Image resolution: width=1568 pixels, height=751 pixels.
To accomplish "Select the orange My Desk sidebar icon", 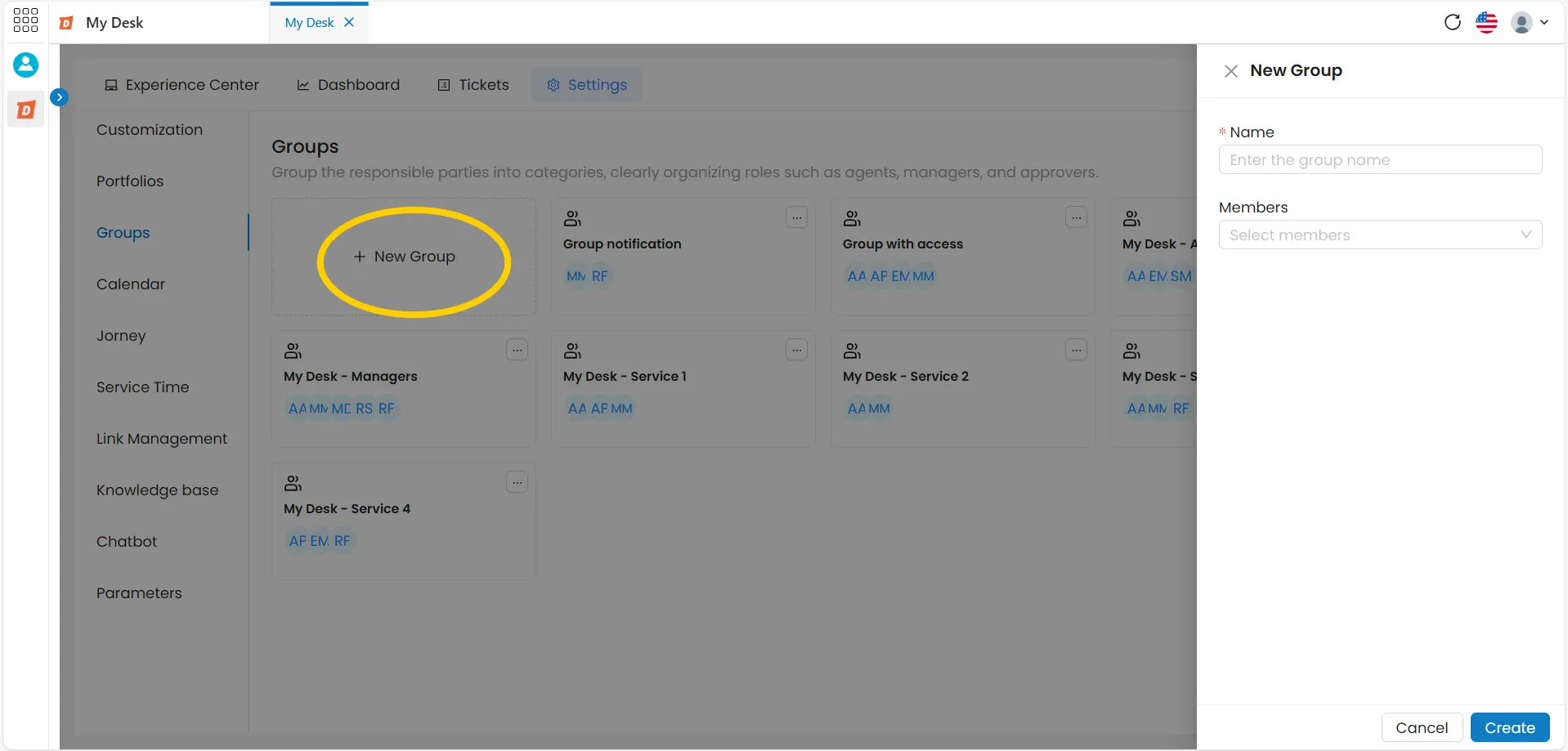I will coord(26,110).
